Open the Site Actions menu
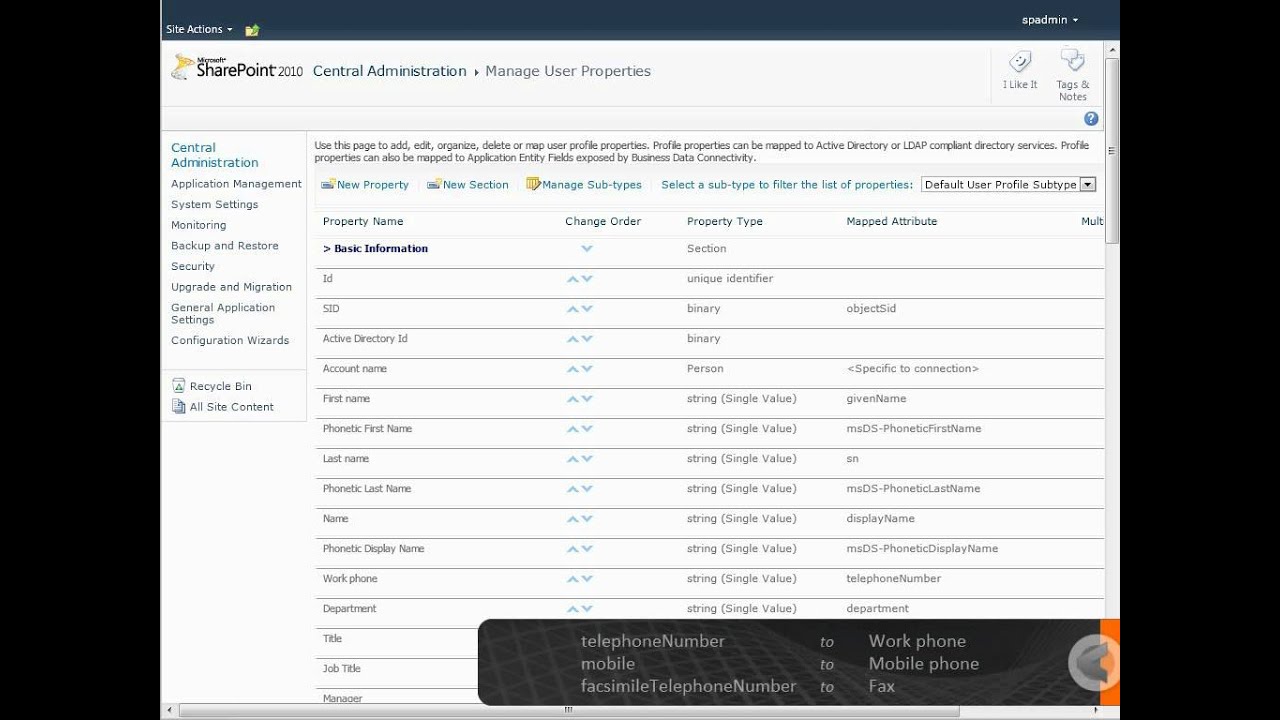The width and height of the screenshot is (1280, 720). tap(199, 30)
